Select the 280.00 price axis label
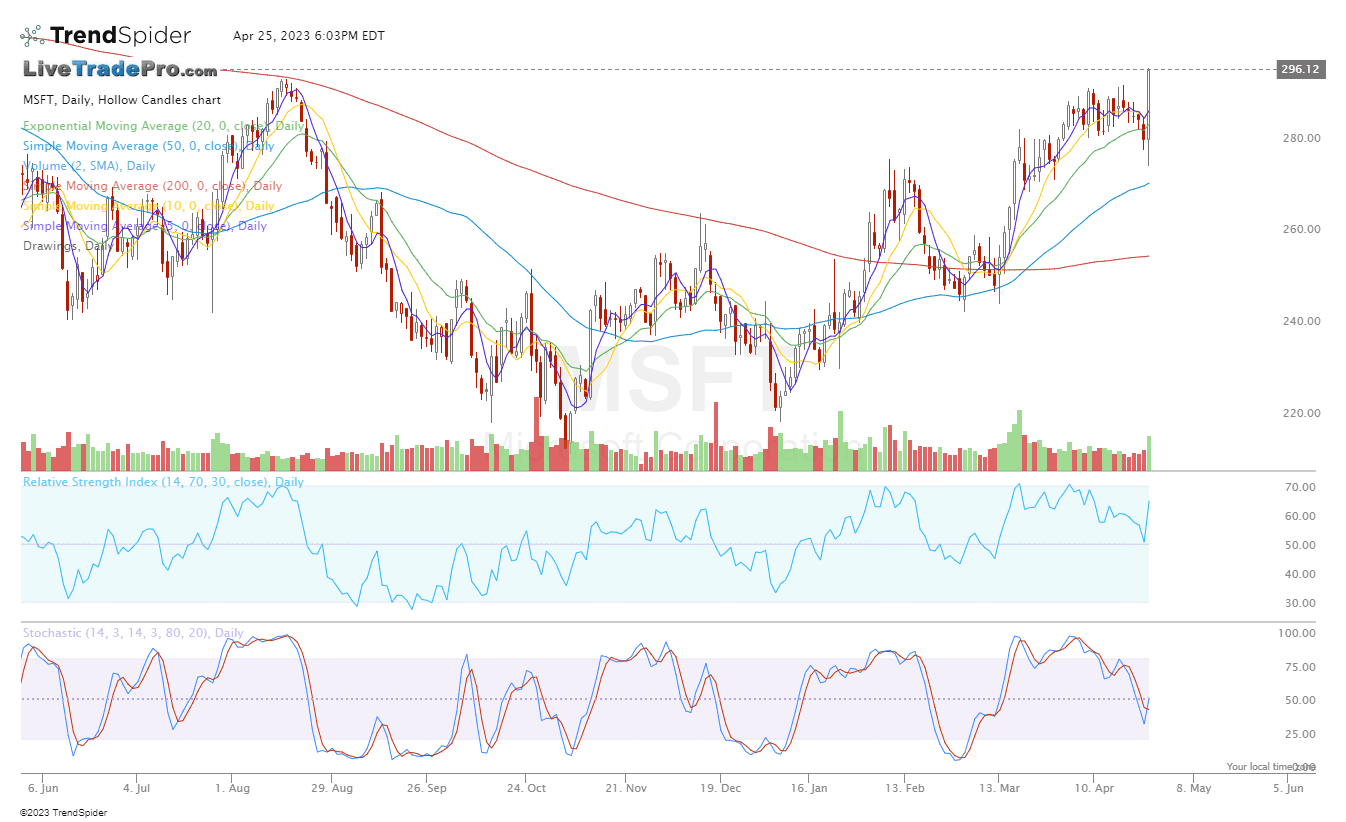The width and height of the screenshot is (1346, 822). [1300, 138]
